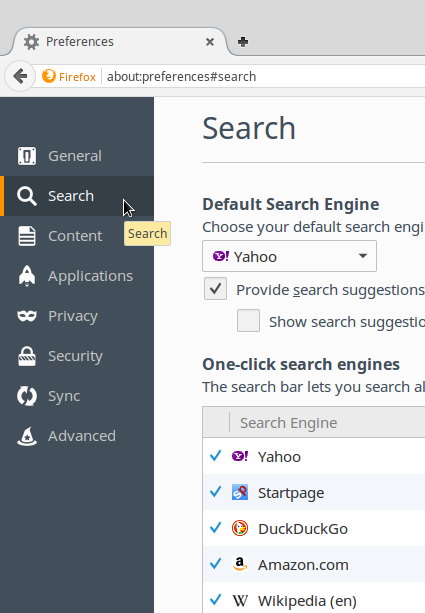Select the Content page icon in sidebar
This screenshot has width=425, height=613.
(27, 236)
